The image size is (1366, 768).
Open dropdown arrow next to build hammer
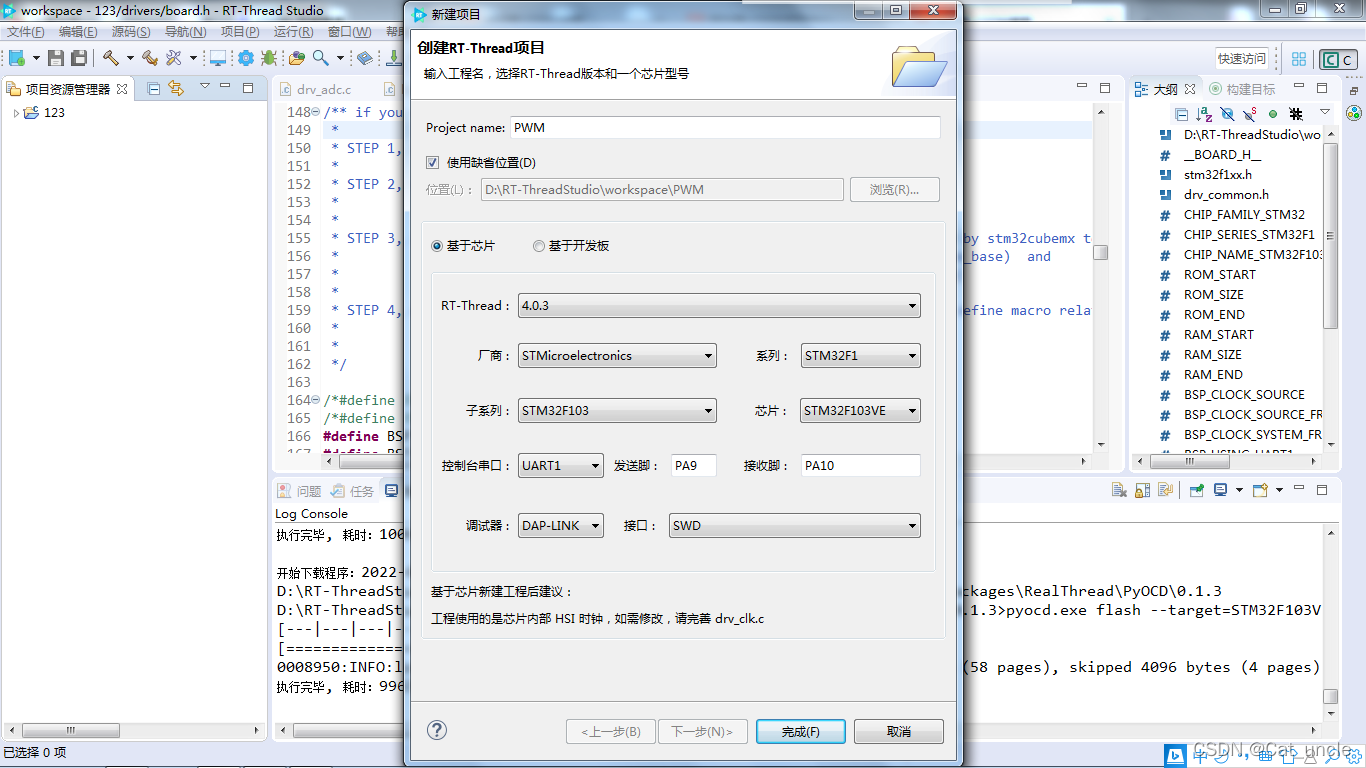(130, 58)
